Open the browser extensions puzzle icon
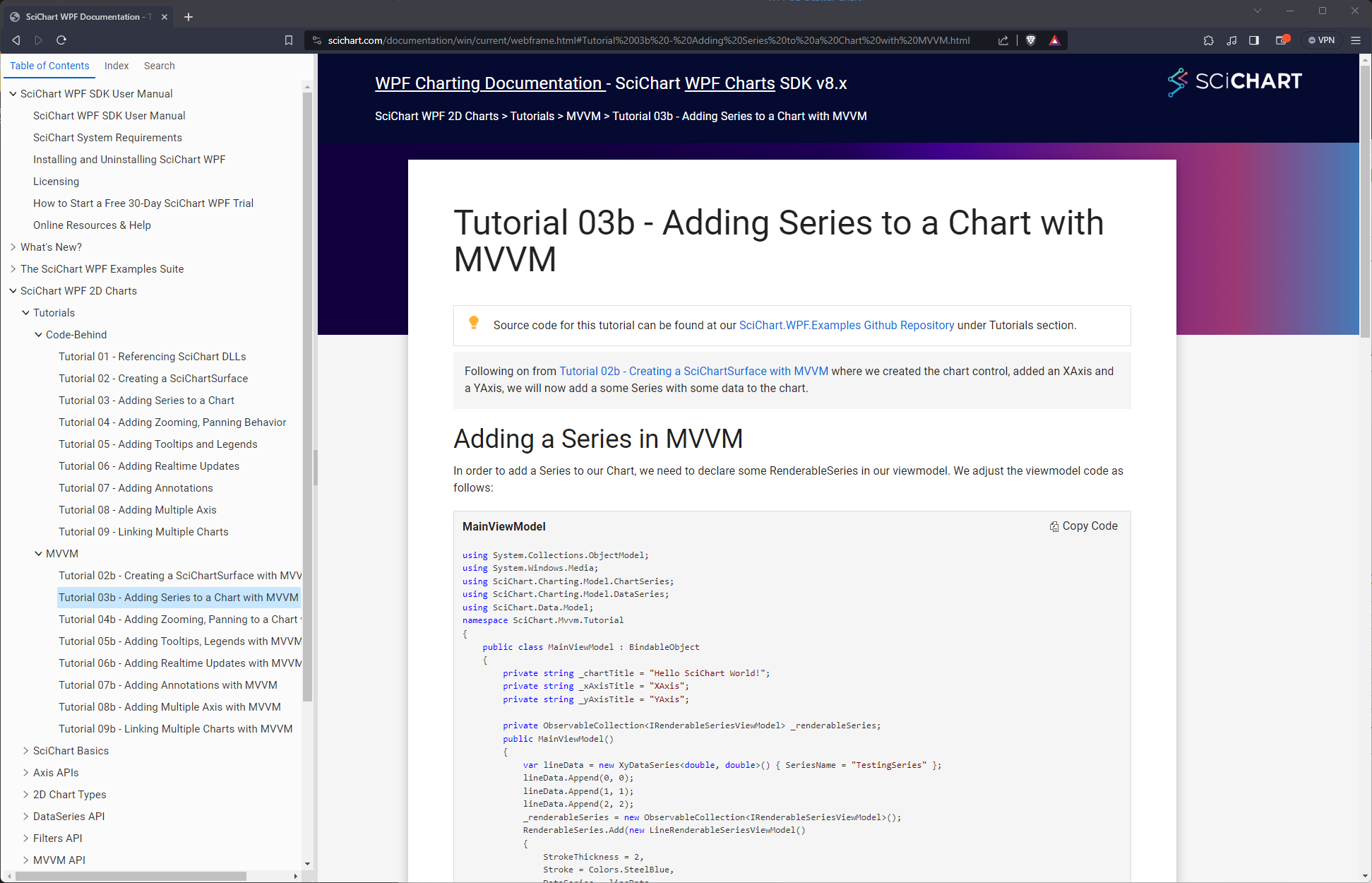Screen dimensions: 1372x883 [1208, 40]
